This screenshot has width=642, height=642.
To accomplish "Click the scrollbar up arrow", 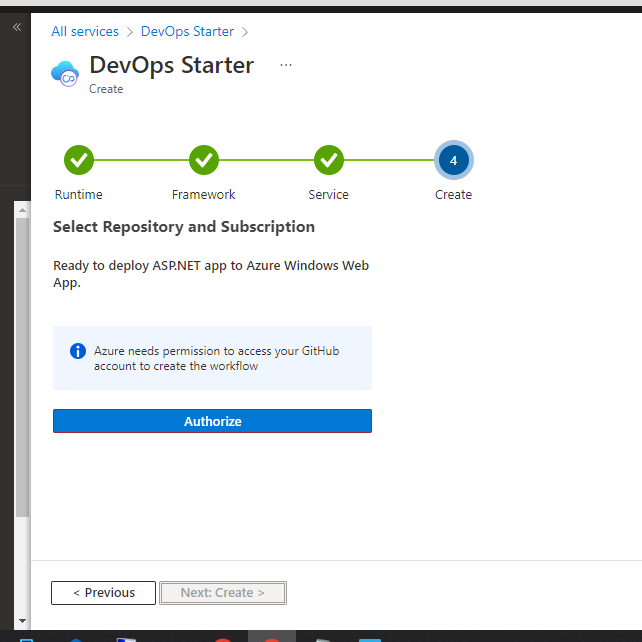I will pyautogui.click(x=22, y=208).
